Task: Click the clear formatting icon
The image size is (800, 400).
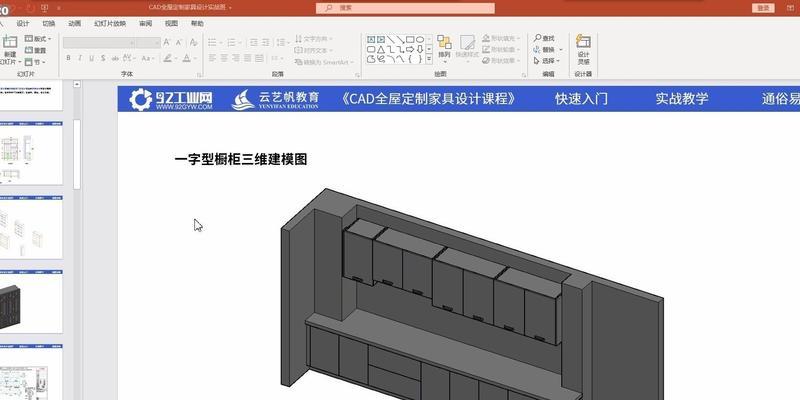Action: pos(193,43)
